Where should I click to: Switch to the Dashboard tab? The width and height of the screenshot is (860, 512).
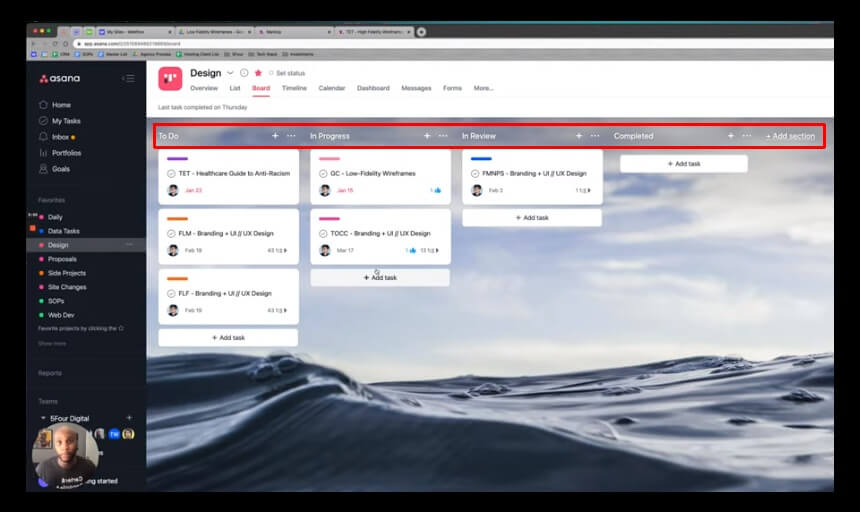373,88
